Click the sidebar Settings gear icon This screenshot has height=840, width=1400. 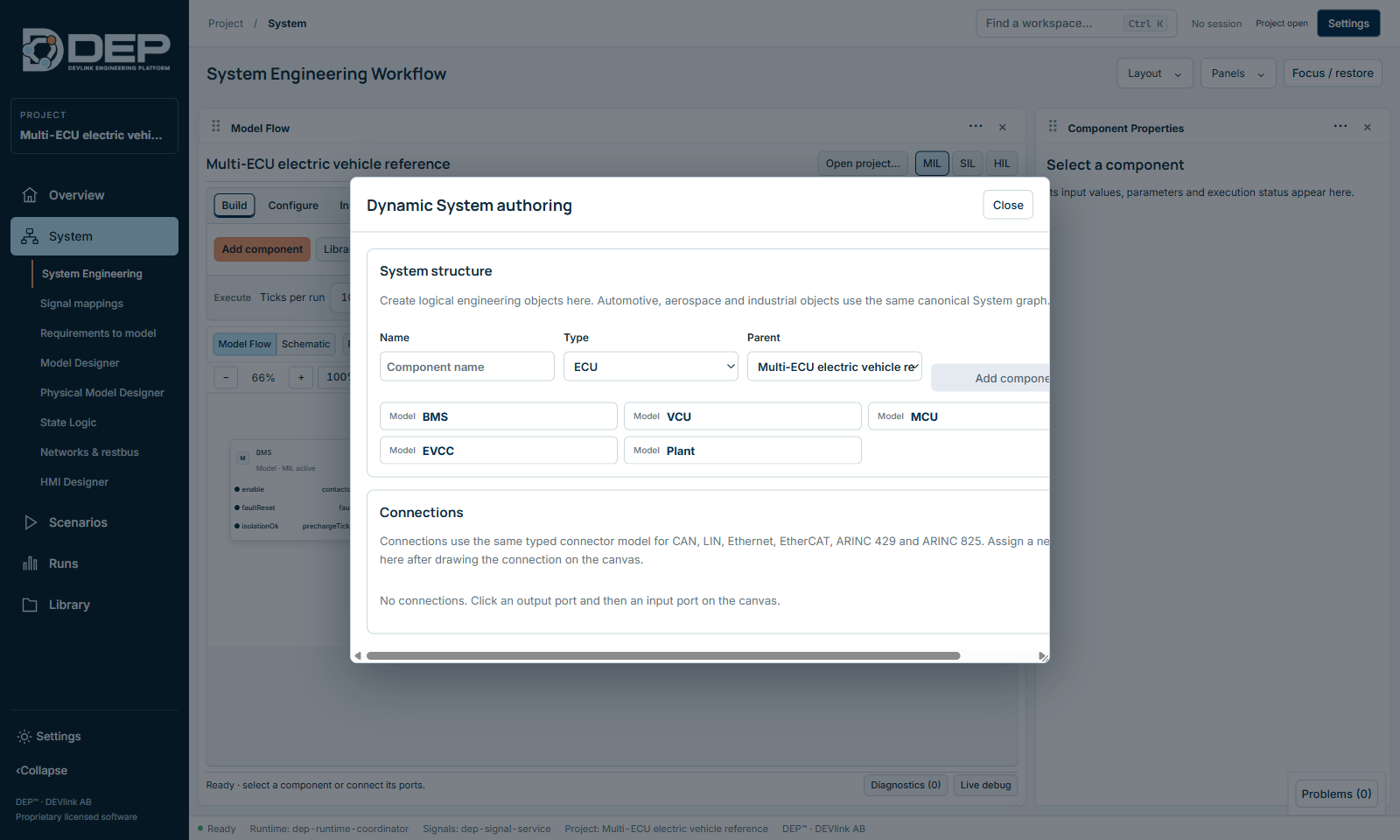click(24, 737)
